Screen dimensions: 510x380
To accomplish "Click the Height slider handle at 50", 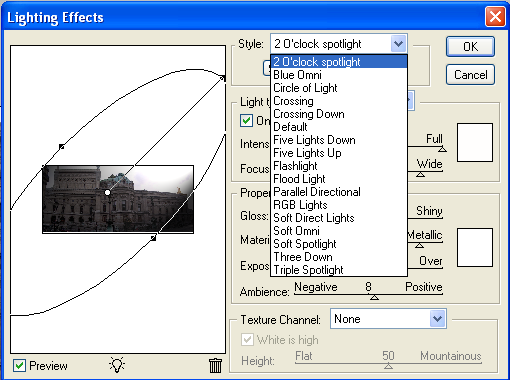I will (x=388, y=366).
